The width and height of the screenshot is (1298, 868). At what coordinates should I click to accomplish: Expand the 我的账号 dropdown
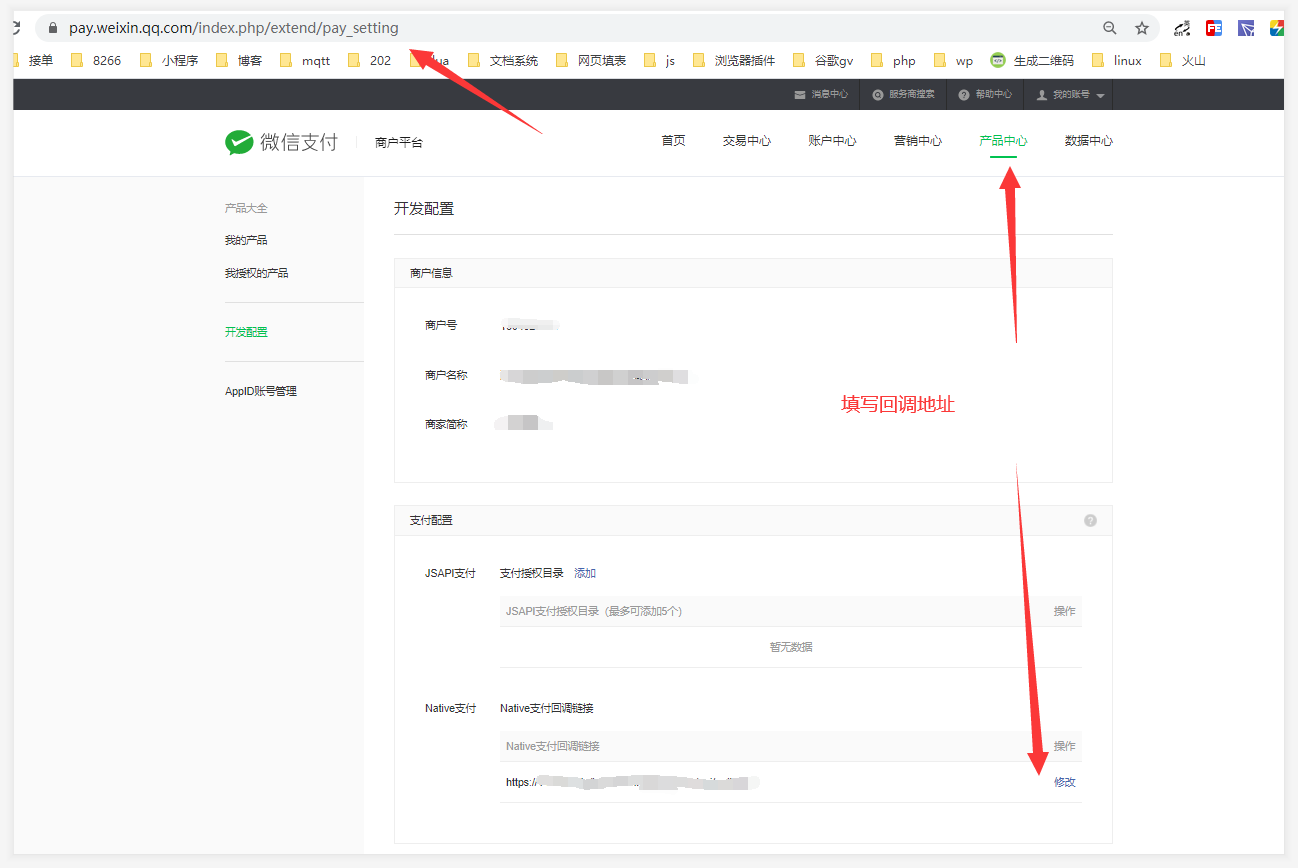pos(1071,94)
